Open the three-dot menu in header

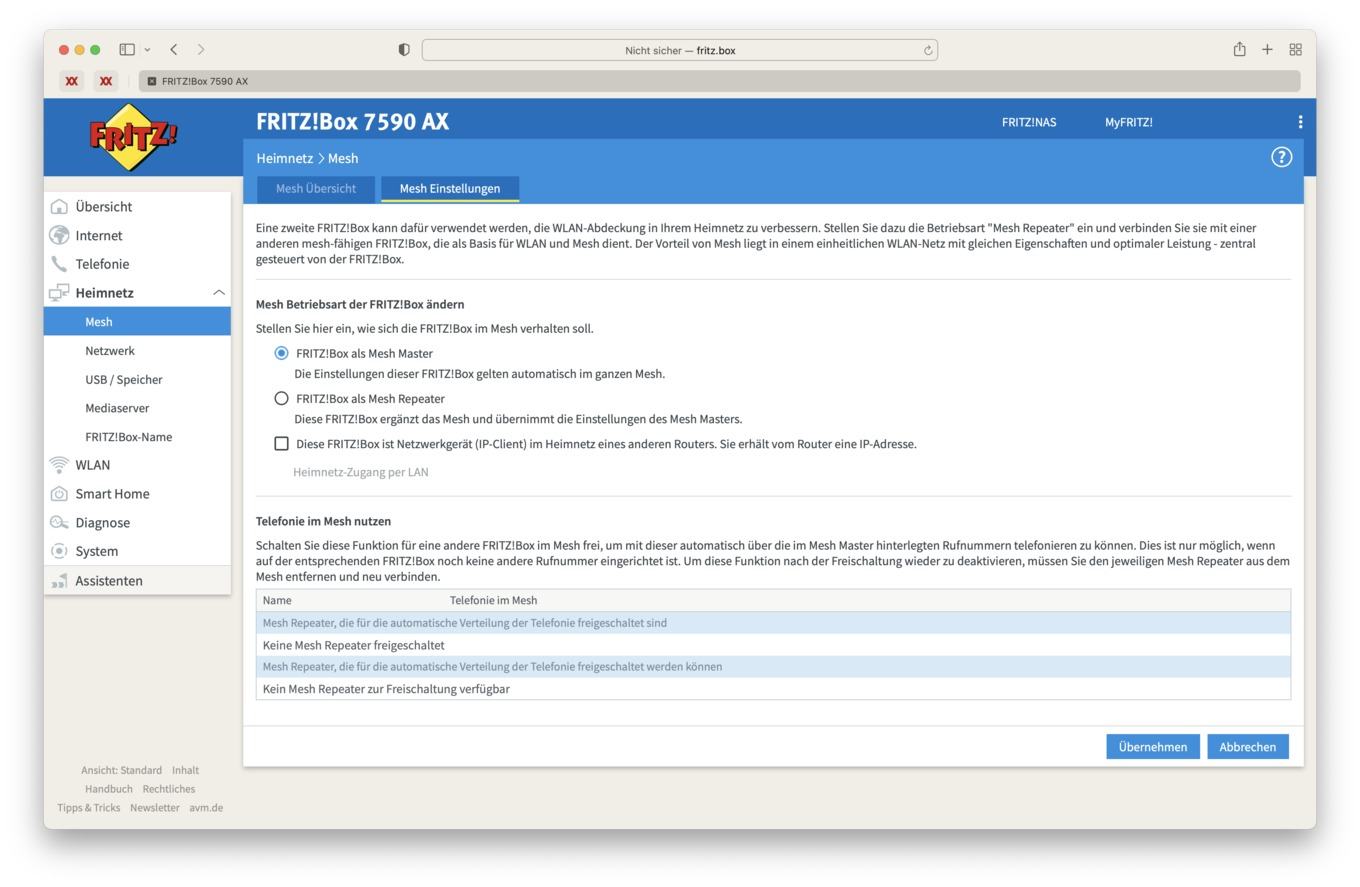(1300, 122)
